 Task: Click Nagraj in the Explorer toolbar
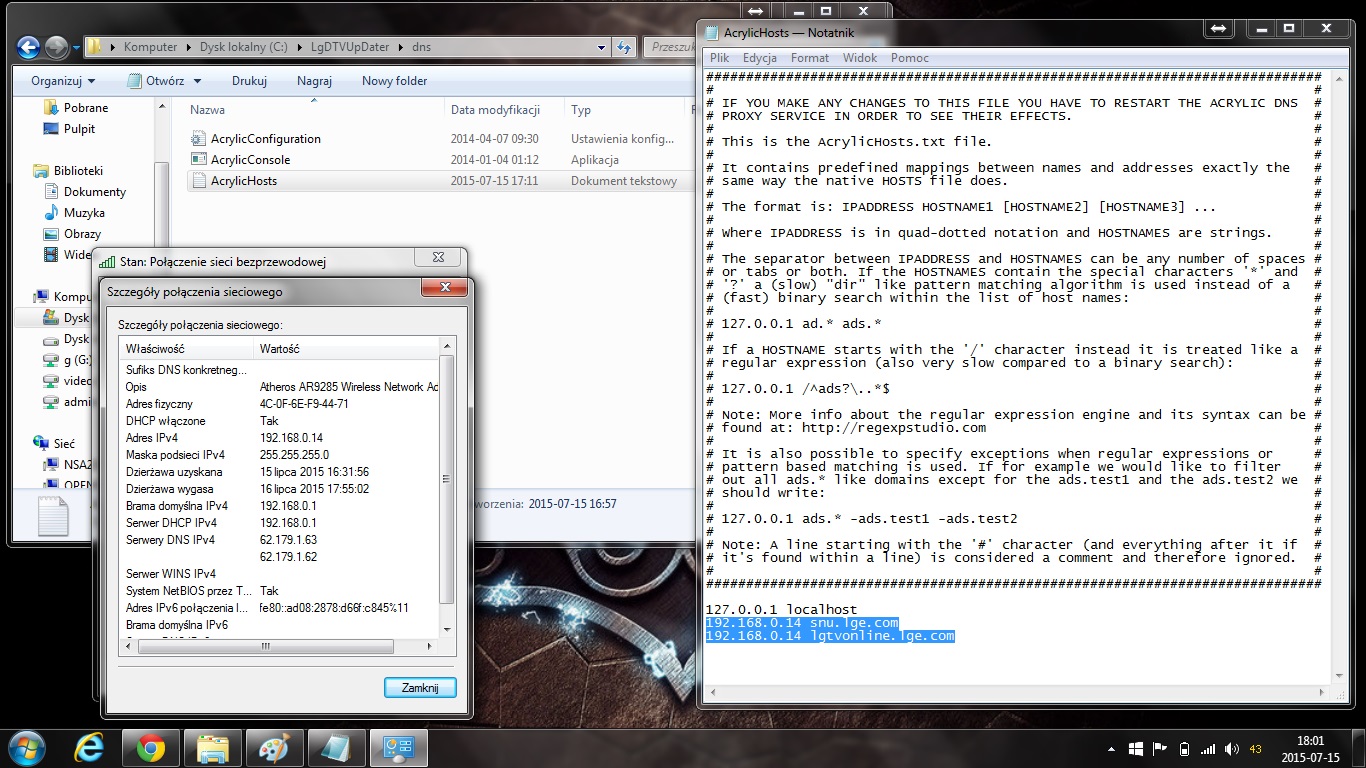(x=314, y=81)
